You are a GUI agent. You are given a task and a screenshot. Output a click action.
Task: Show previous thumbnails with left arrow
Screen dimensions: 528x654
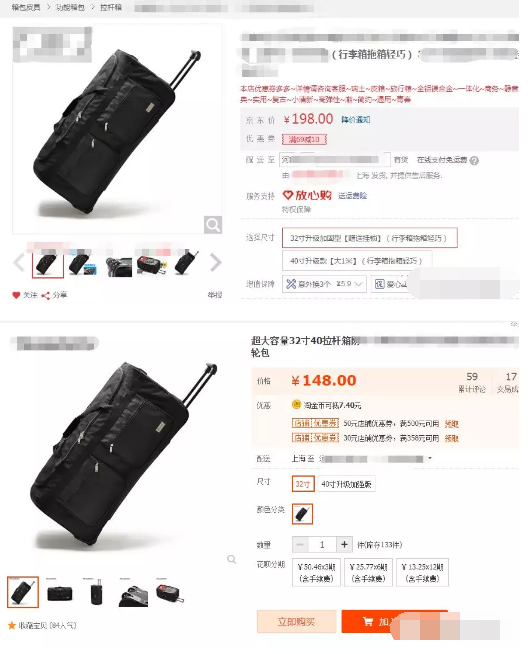pos(19,263)
